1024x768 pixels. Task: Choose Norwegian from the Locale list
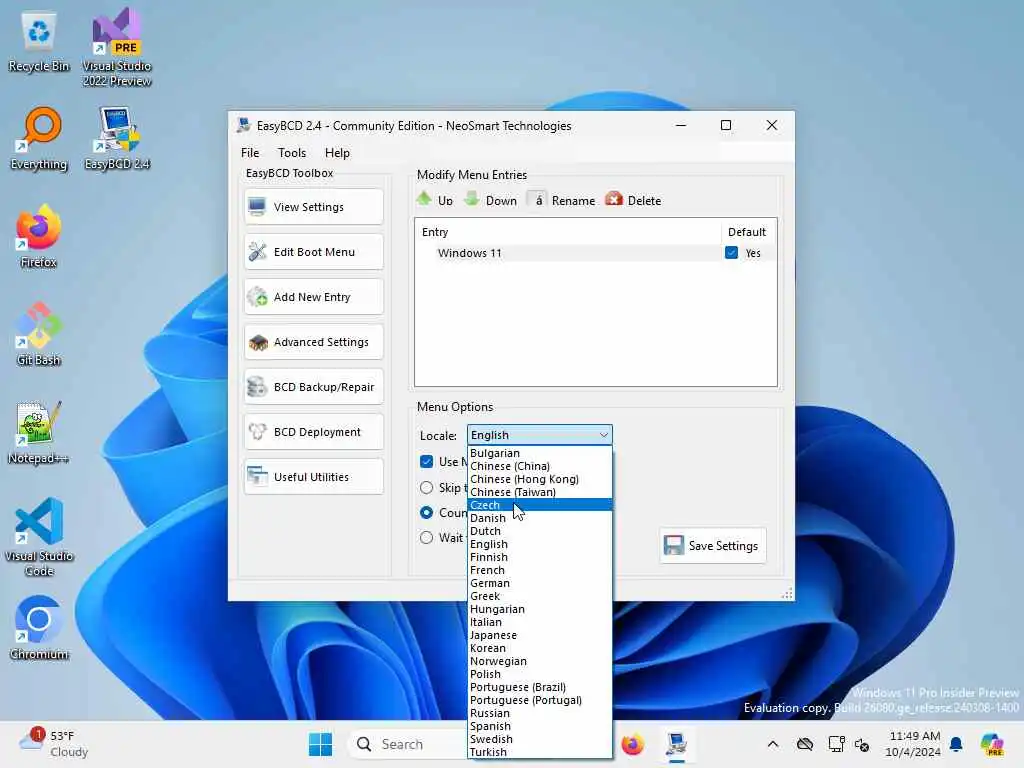[539, 662]
